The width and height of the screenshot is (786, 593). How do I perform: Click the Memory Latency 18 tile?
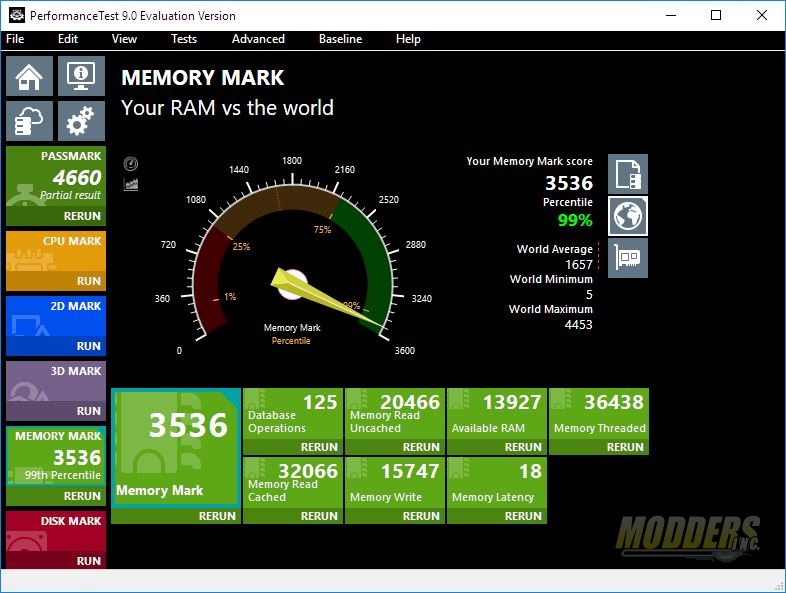[497, 483]
